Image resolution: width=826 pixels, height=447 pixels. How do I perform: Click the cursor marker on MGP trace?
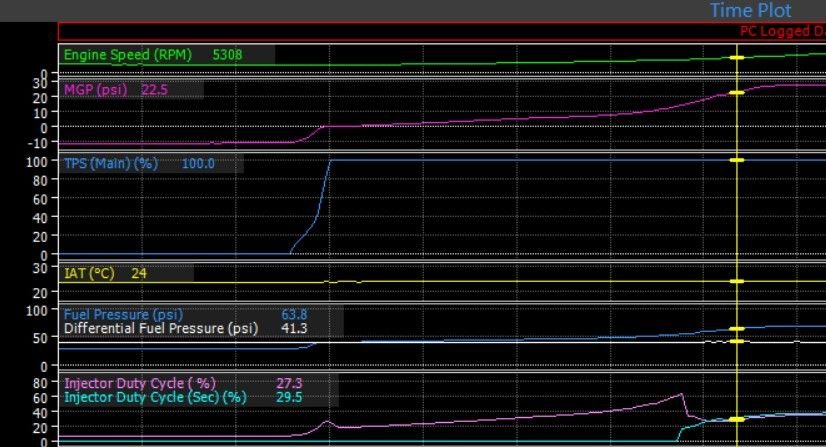pyautogui.click(x=737, y=93)
